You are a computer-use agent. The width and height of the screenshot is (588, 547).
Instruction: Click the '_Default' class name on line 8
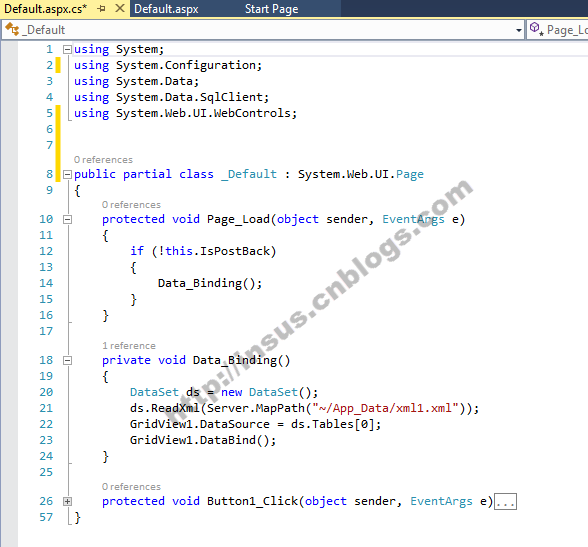click(x=249, y=174)
